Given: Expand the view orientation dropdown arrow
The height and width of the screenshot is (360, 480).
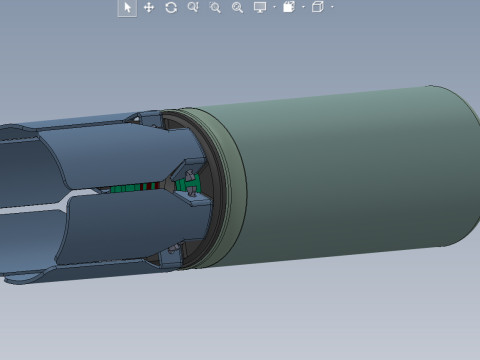Looking at the screenshot, I should 303,7.
